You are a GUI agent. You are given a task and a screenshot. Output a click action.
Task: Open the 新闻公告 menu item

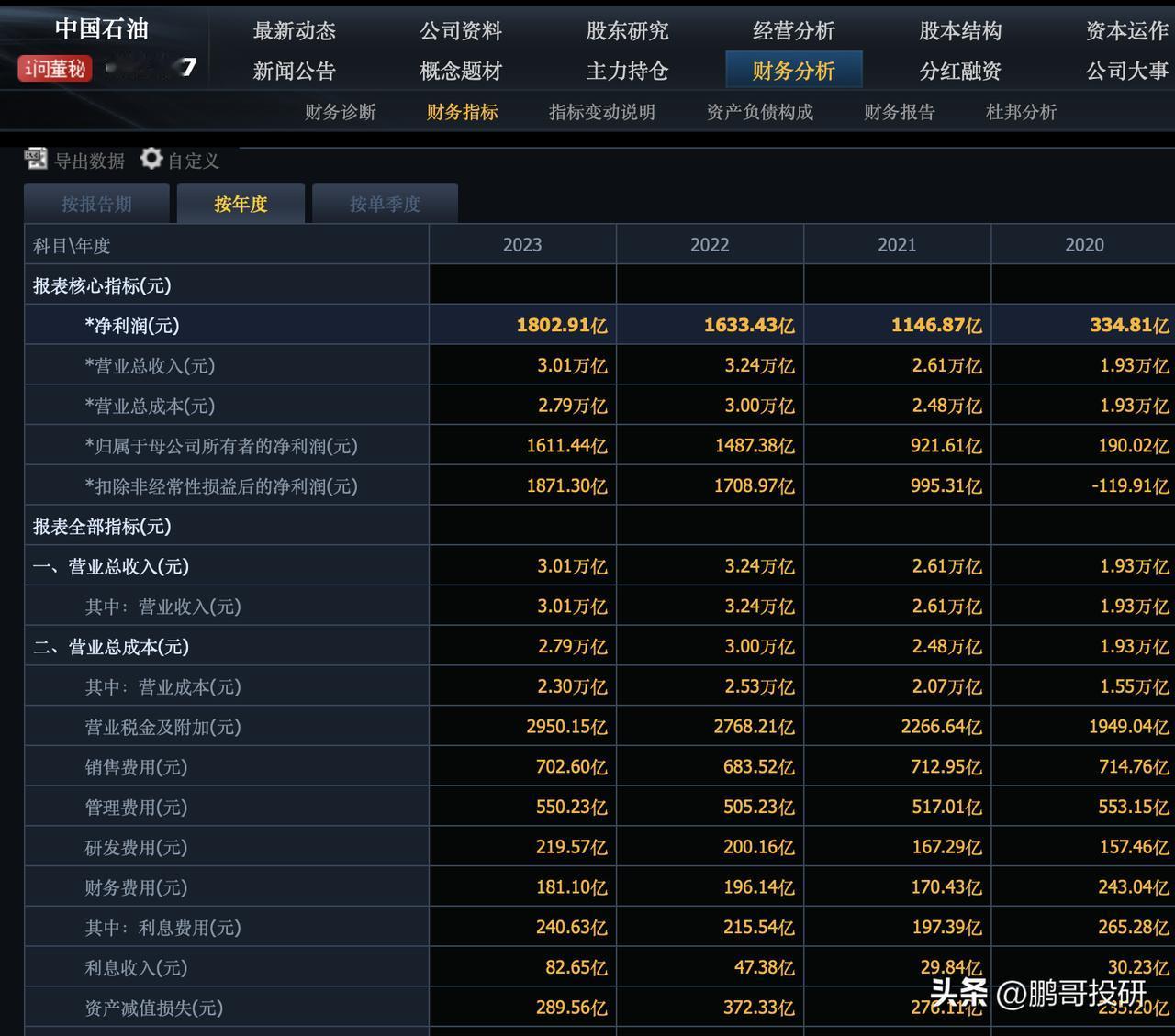point(294,71)
